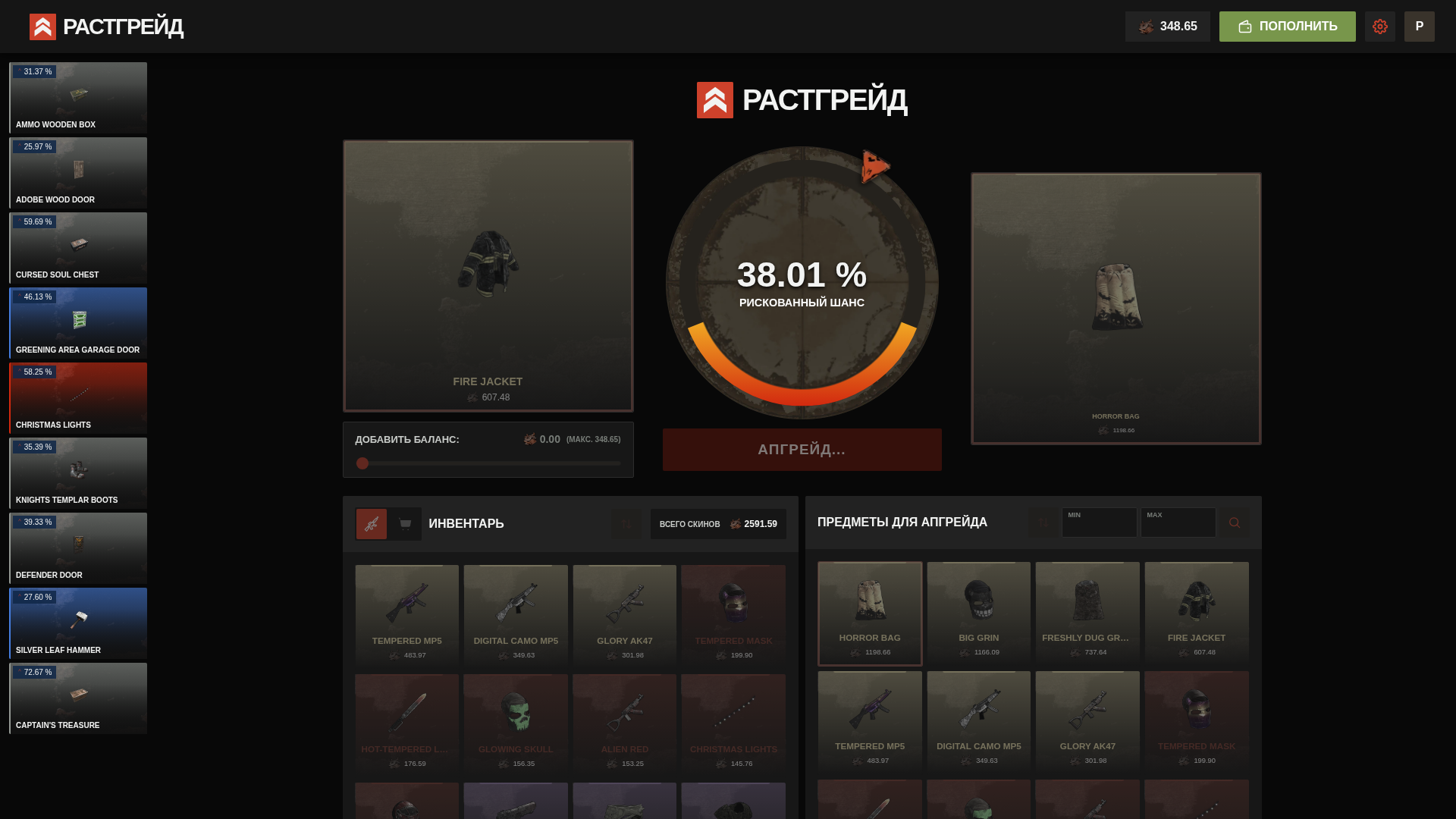The width and height of the screenshot is (1456, 819).
Task: Focus the MAX price input field
Action: pos(1178,522)
